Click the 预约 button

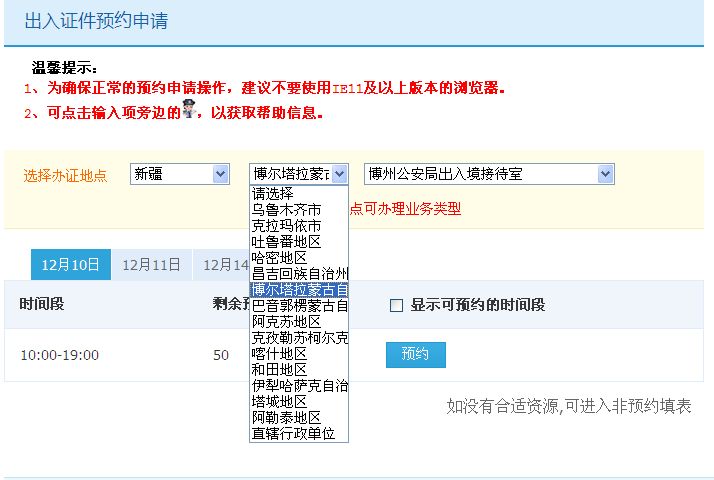point(415,355)
